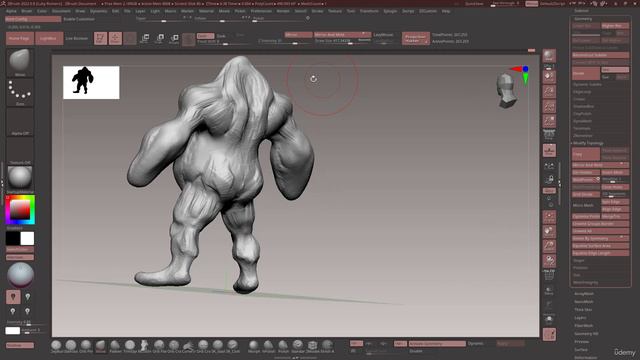Toggle the first highlighted light bulb
This screenshot has width=640, height=360.
(13, 297)
